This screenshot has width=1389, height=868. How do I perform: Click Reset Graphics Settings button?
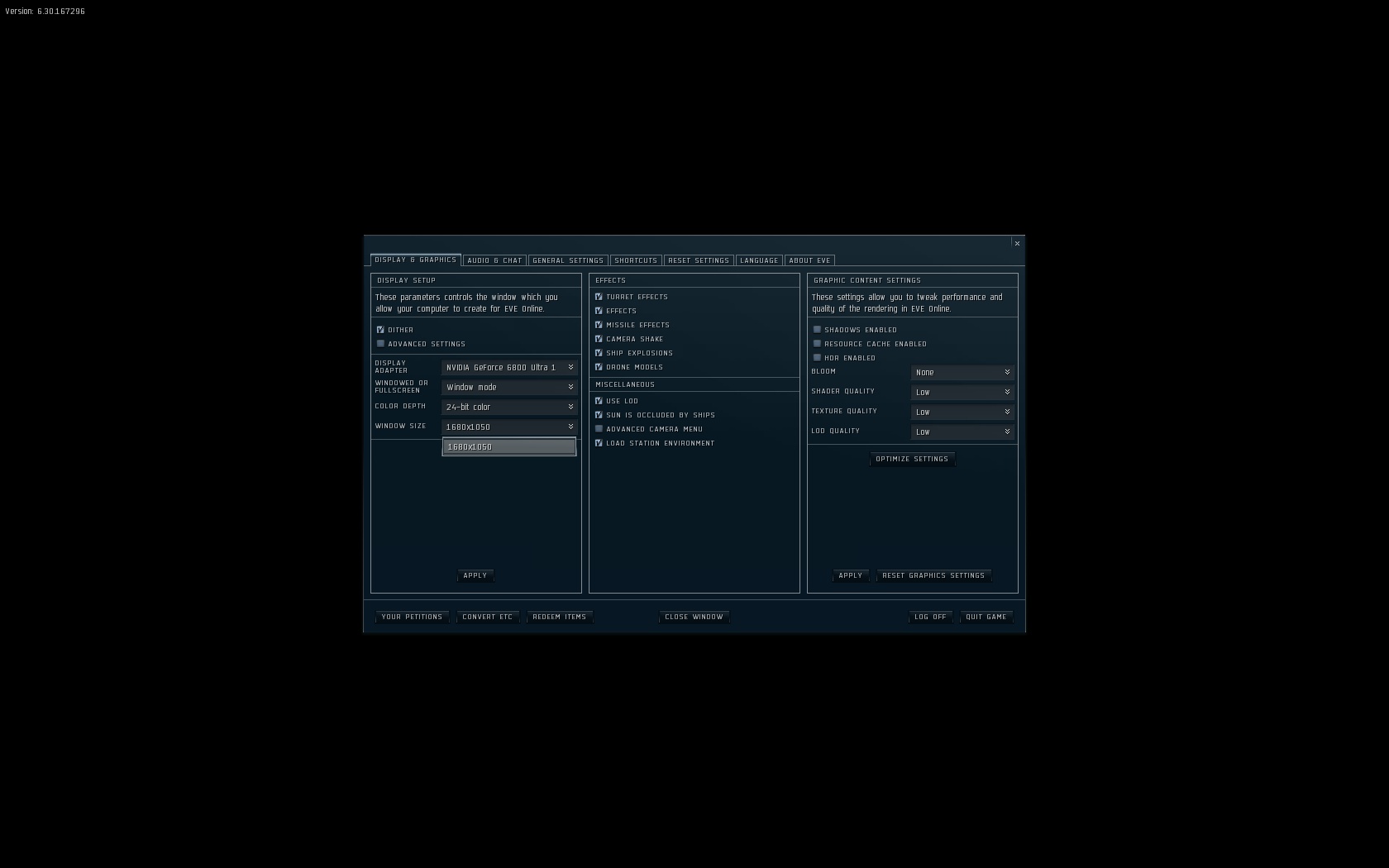tap(933, 576)
